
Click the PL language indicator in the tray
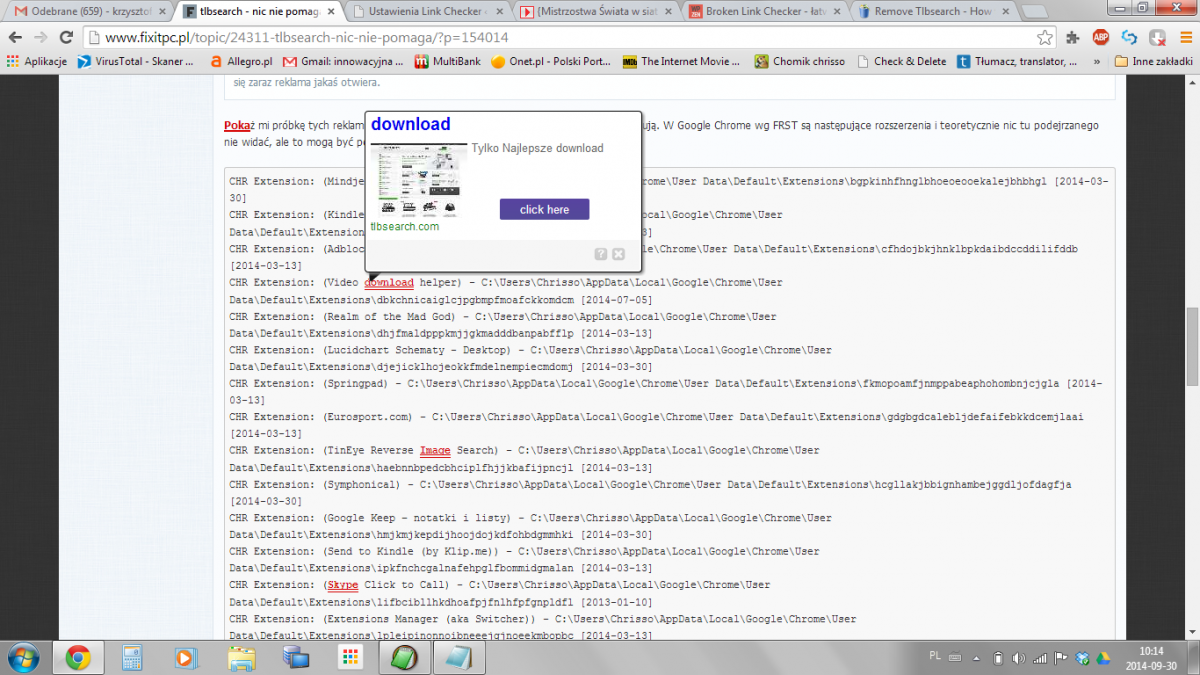(x=935, y=656)
